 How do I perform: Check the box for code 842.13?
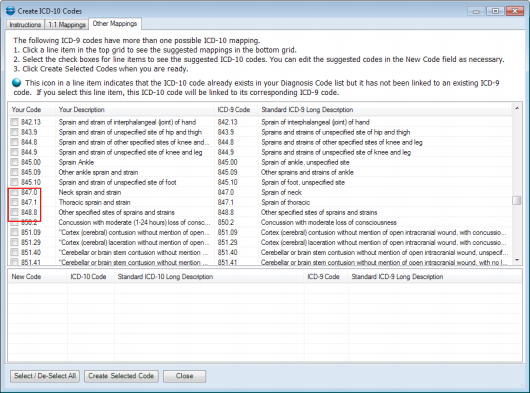pos(14,122)
